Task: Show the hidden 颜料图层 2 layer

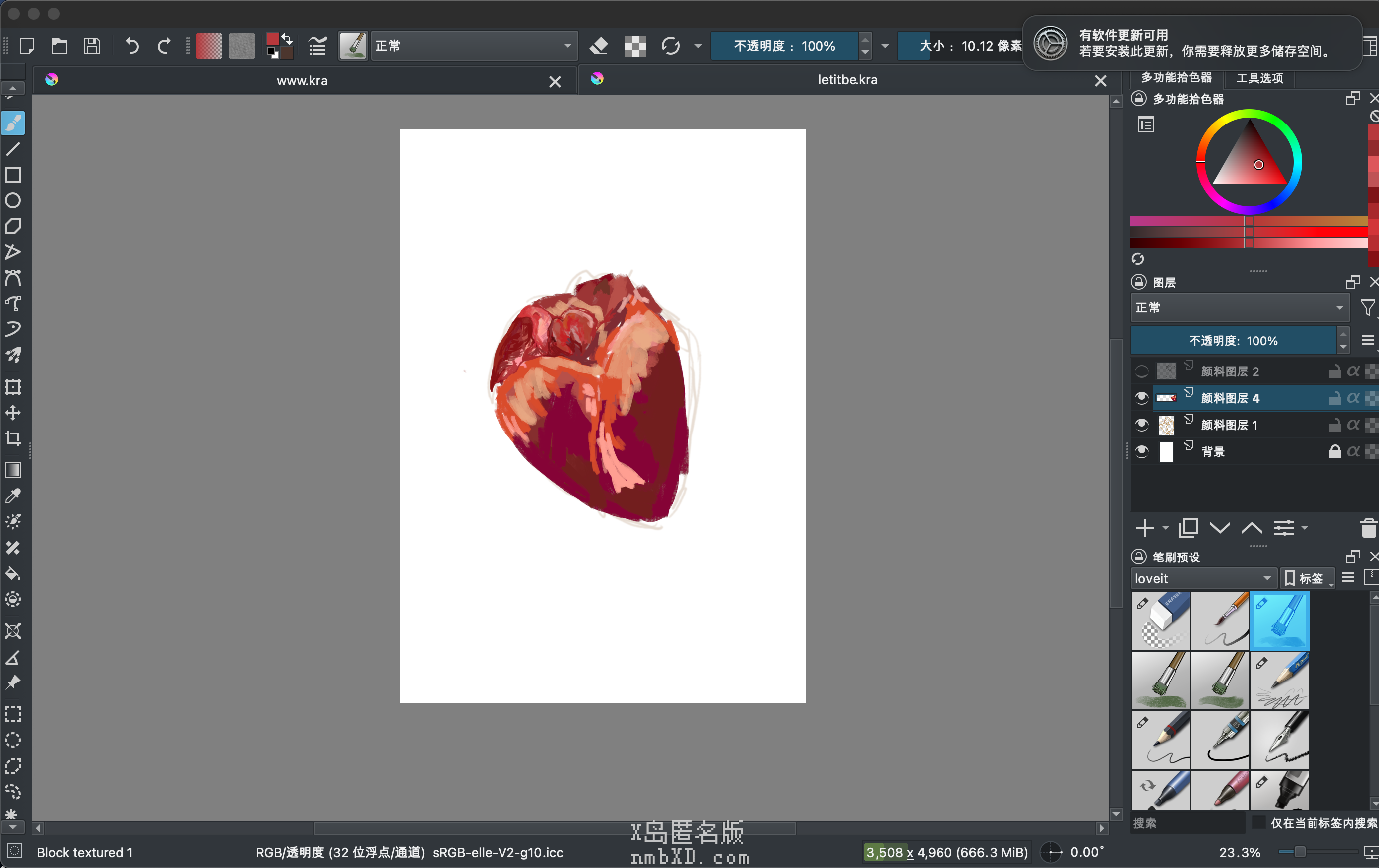Action: [x=1141, y=372]
